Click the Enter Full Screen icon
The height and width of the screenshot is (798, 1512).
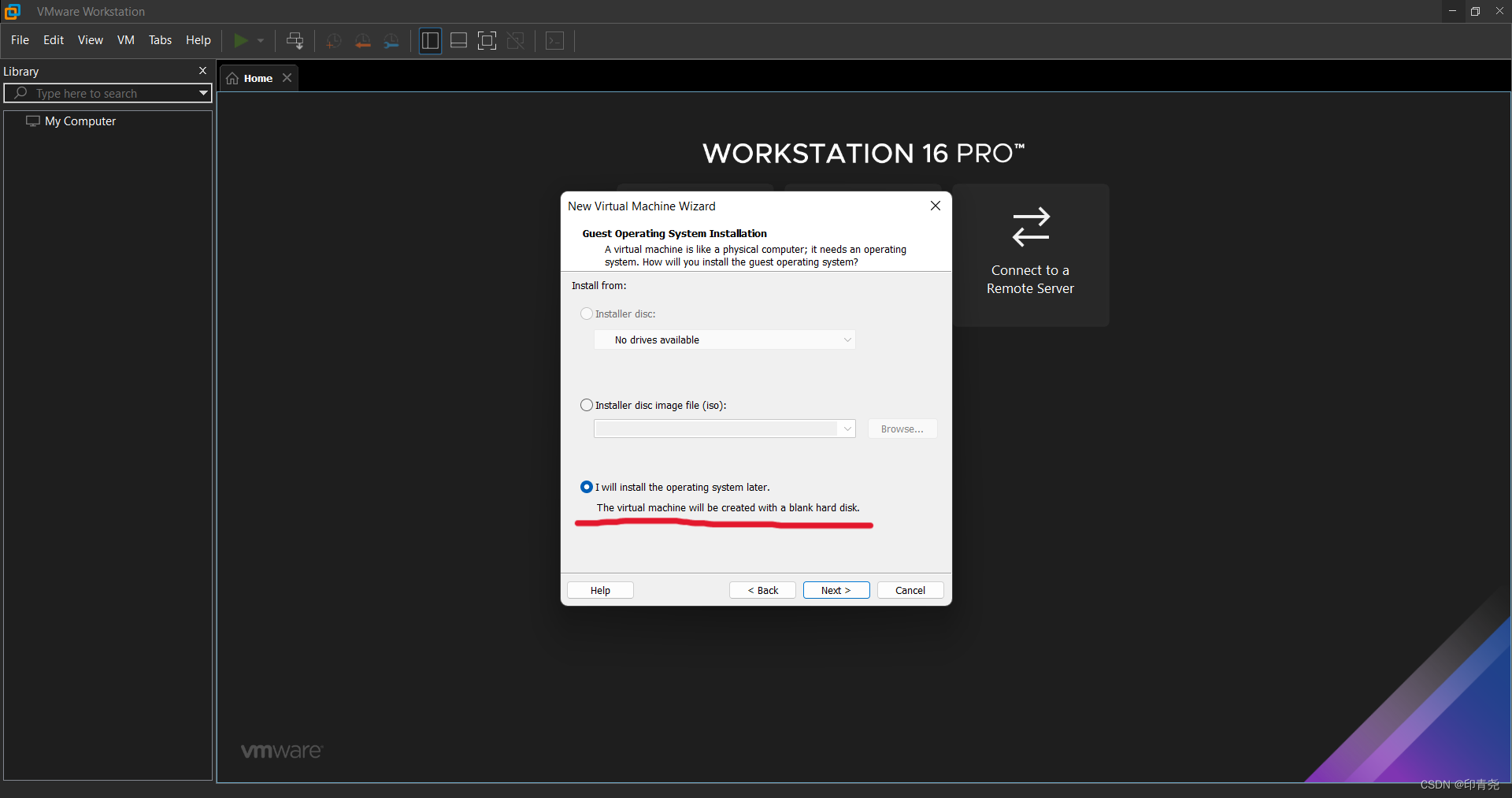pos(487,40)
